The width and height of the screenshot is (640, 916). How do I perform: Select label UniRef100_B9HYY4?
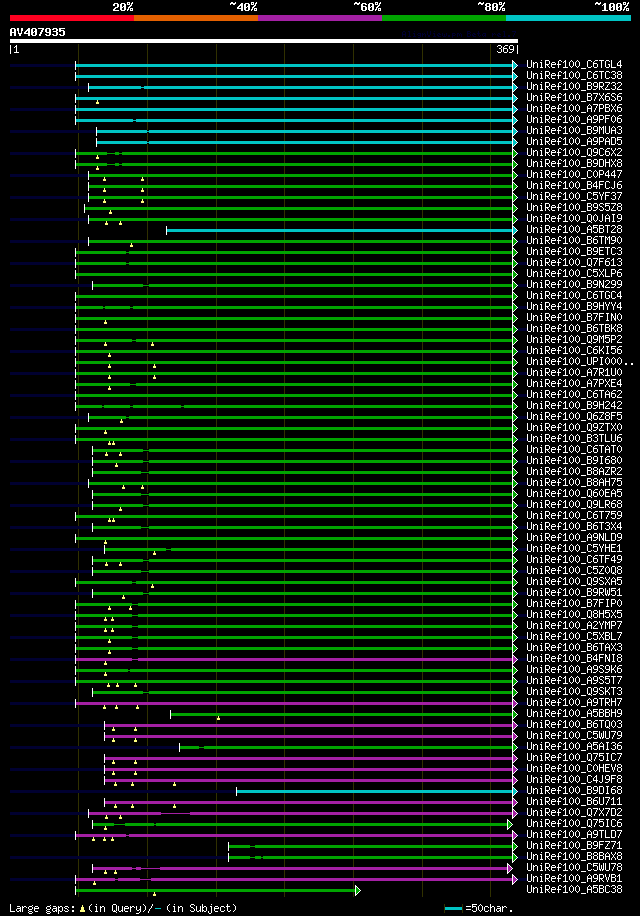(574, 306)
